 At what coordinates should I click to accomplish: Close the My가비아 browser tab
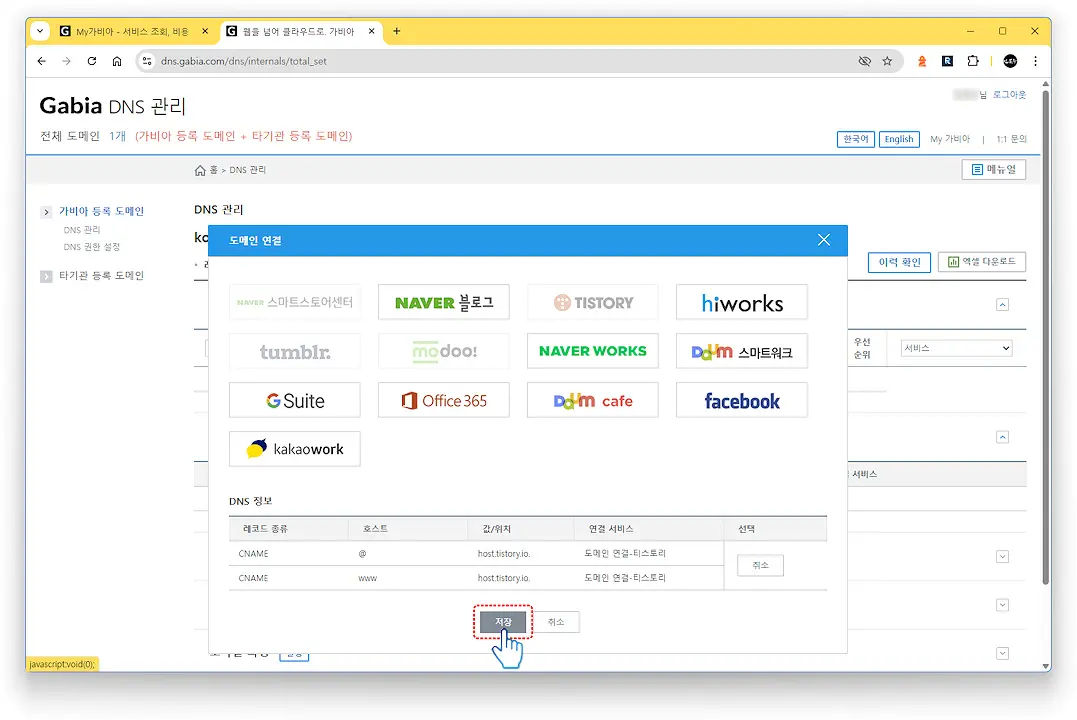coord(205,32)
